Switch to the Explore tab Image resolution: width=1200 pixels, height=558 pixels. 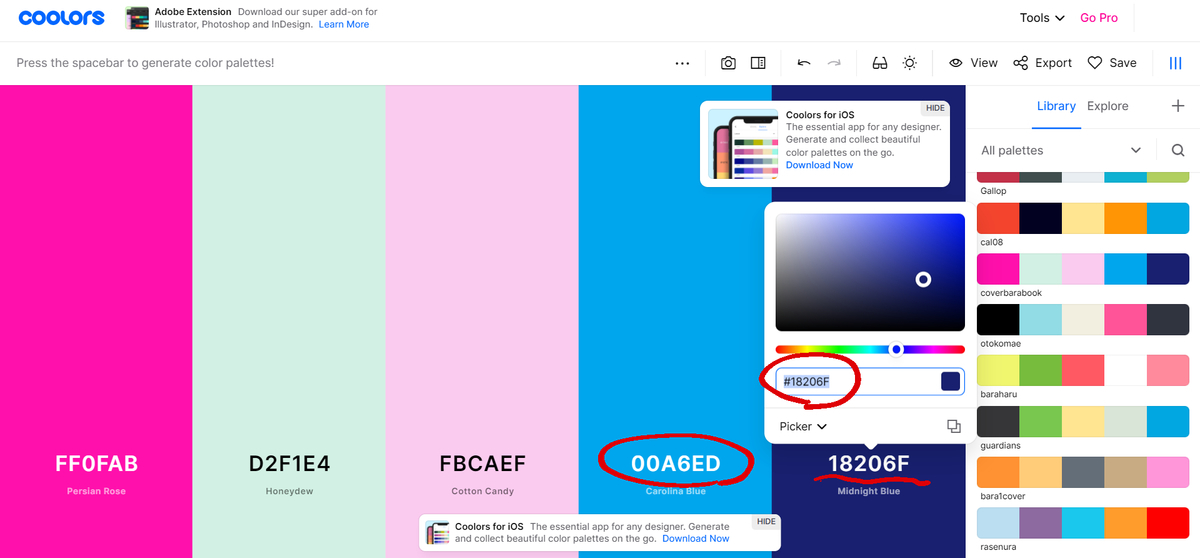click(1108, 106)
